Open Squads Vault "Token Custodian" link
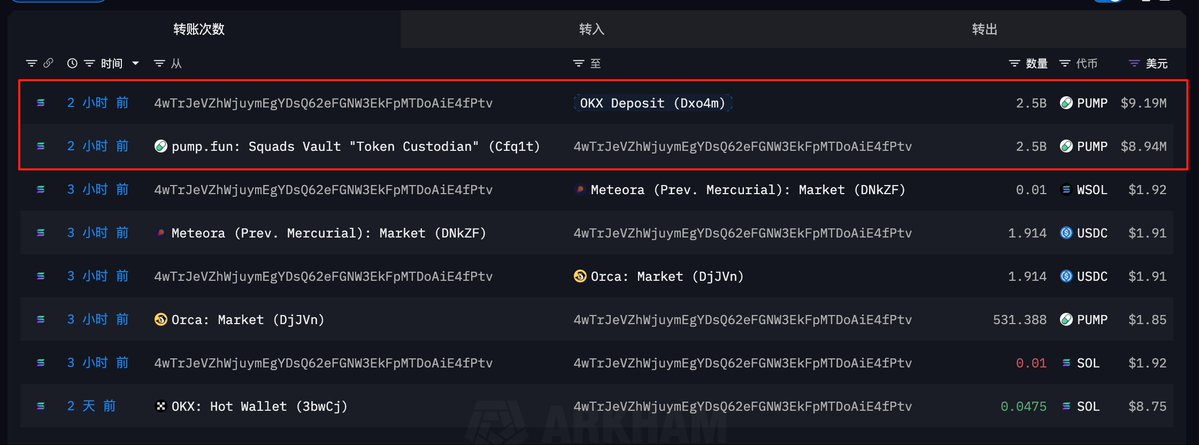1199x445 pixels. tap(356, 146)
